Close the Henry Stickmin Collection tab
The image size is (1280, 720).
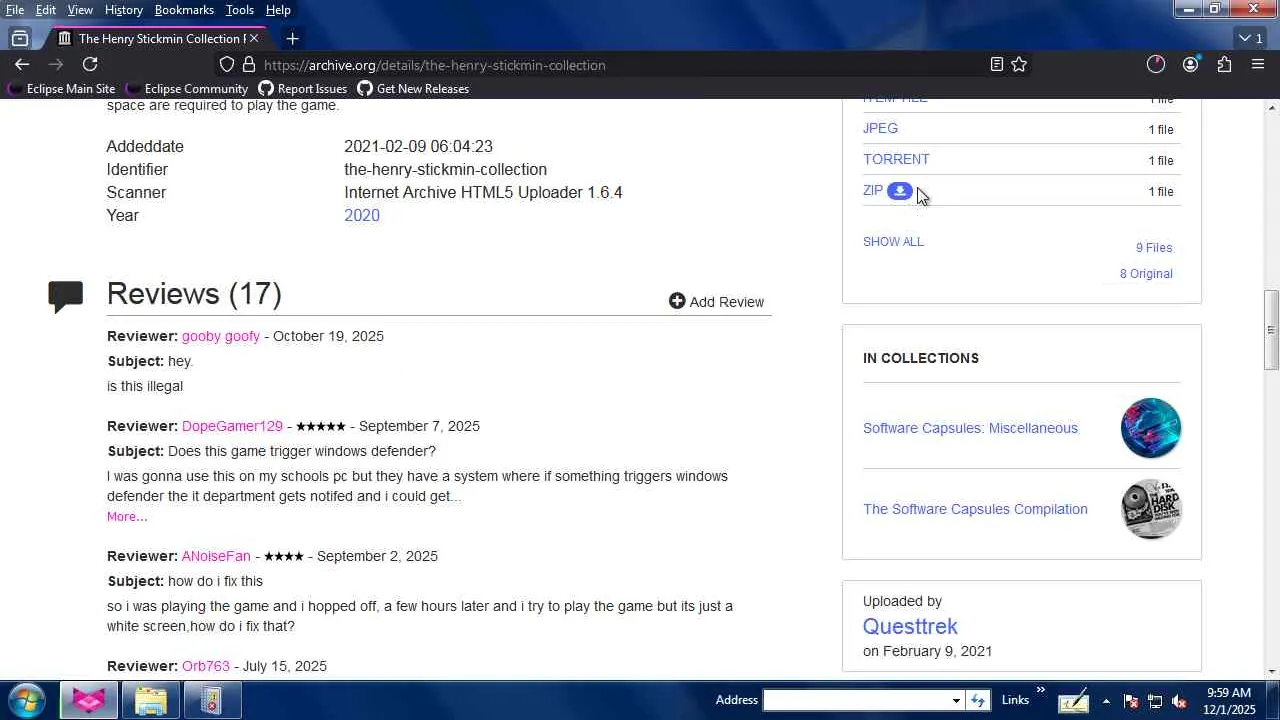253,38
